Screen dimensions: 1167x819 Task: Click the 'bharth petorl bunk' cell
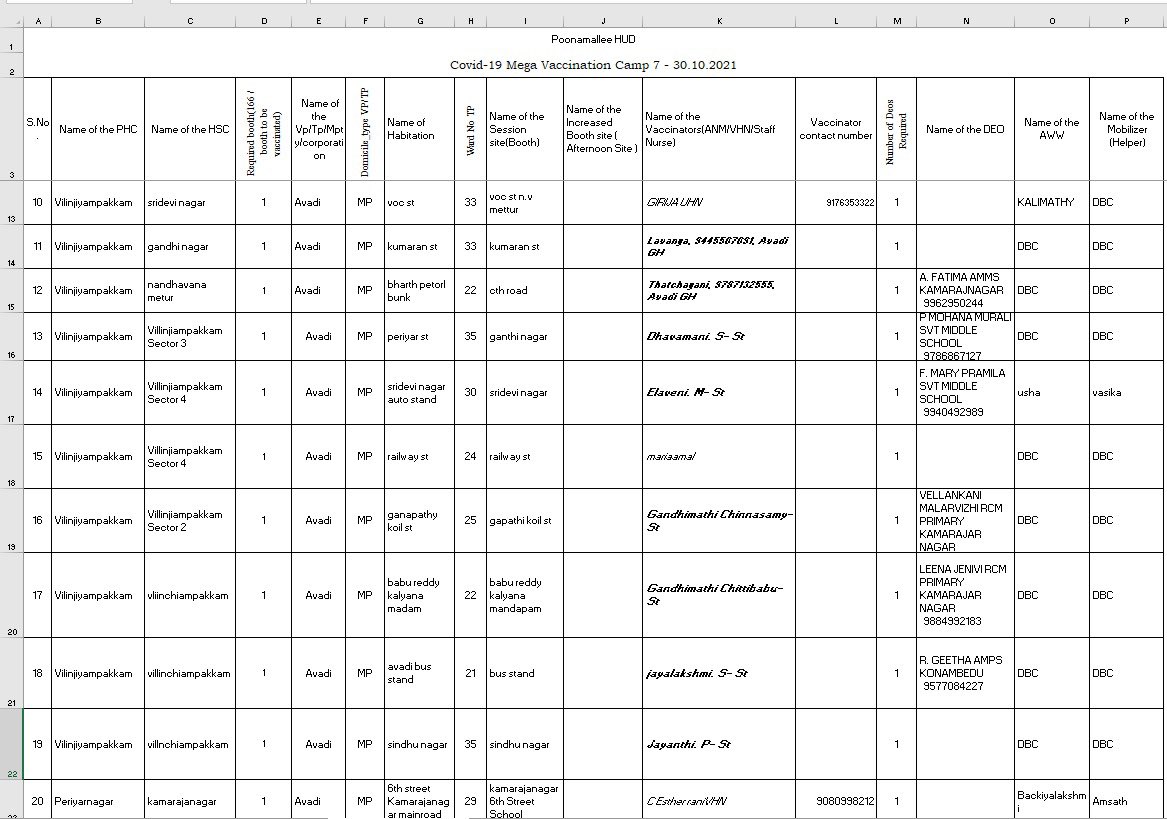420,290
